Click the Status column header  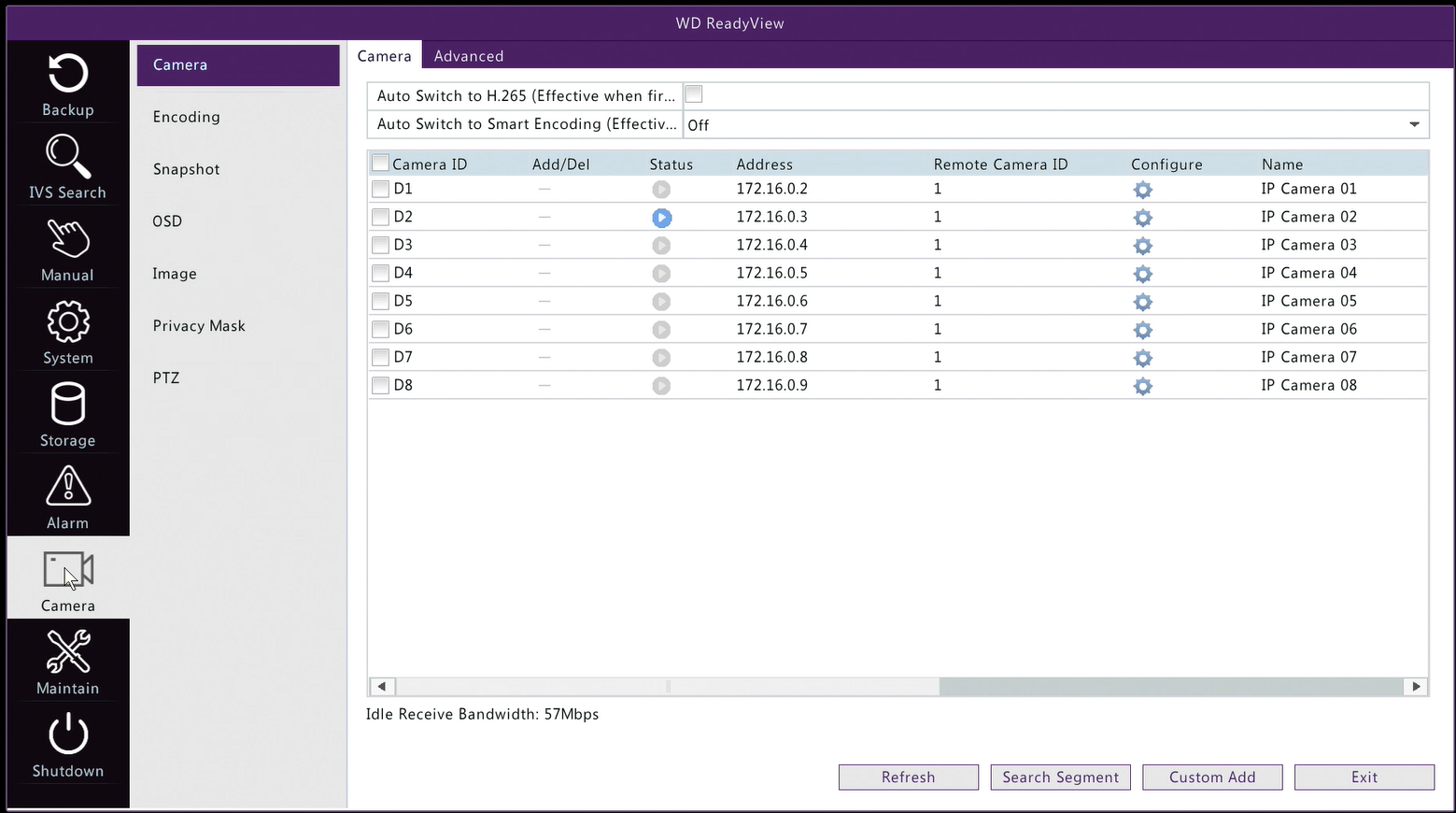[671, 164]
